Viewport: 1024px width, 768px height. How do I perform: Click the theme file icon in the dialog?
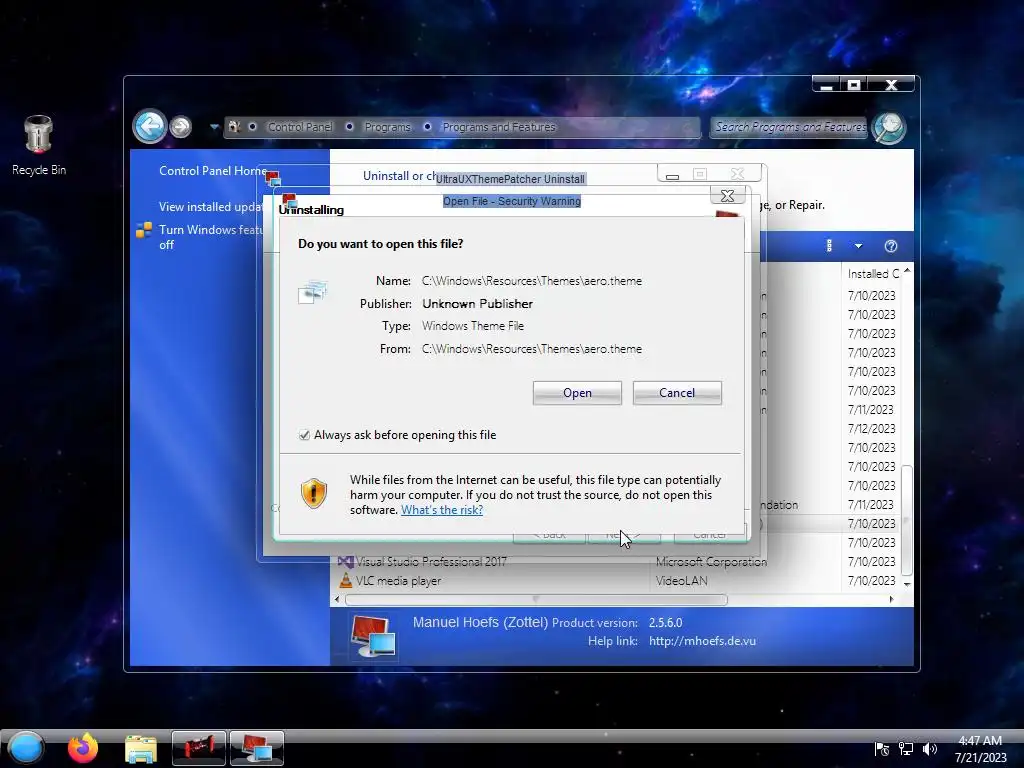click(x=313, y=291)
